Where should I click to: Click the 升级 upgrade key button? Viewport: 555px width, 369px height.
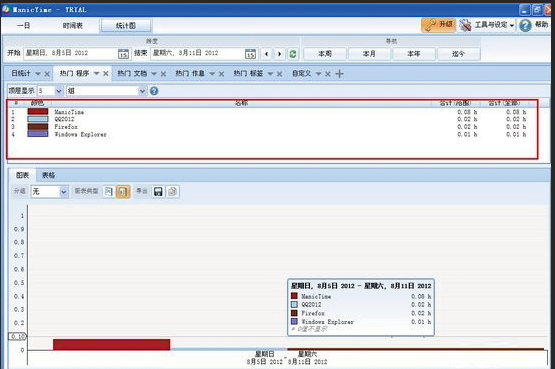pyautogui.click(x=439, y=25)
